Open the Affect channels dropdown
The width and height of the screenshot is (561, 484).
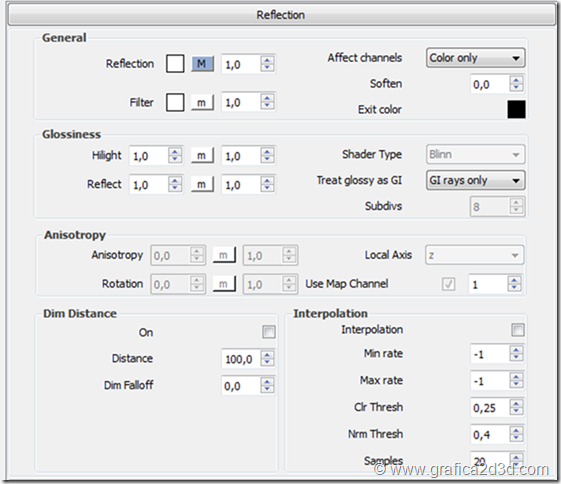pos(475,58)
